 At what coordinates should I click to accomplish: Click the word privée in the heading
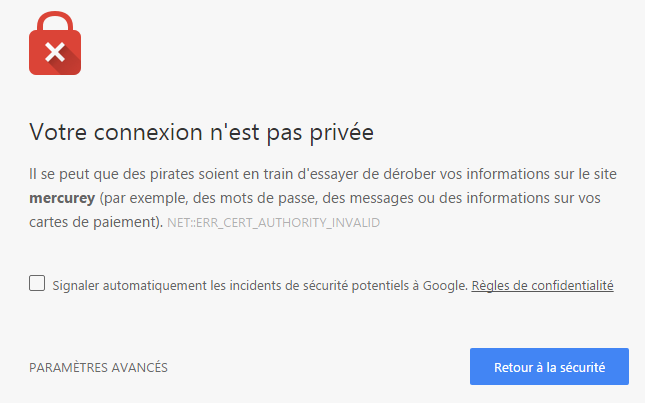tap(341, 132)
